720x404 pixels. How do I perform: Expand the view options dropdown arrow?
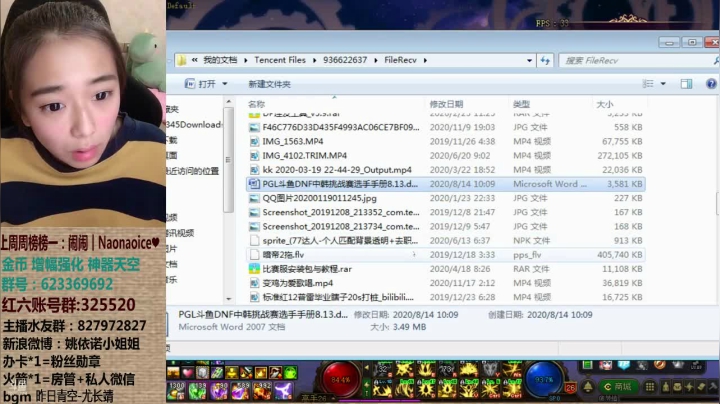(x=663, y=84)
